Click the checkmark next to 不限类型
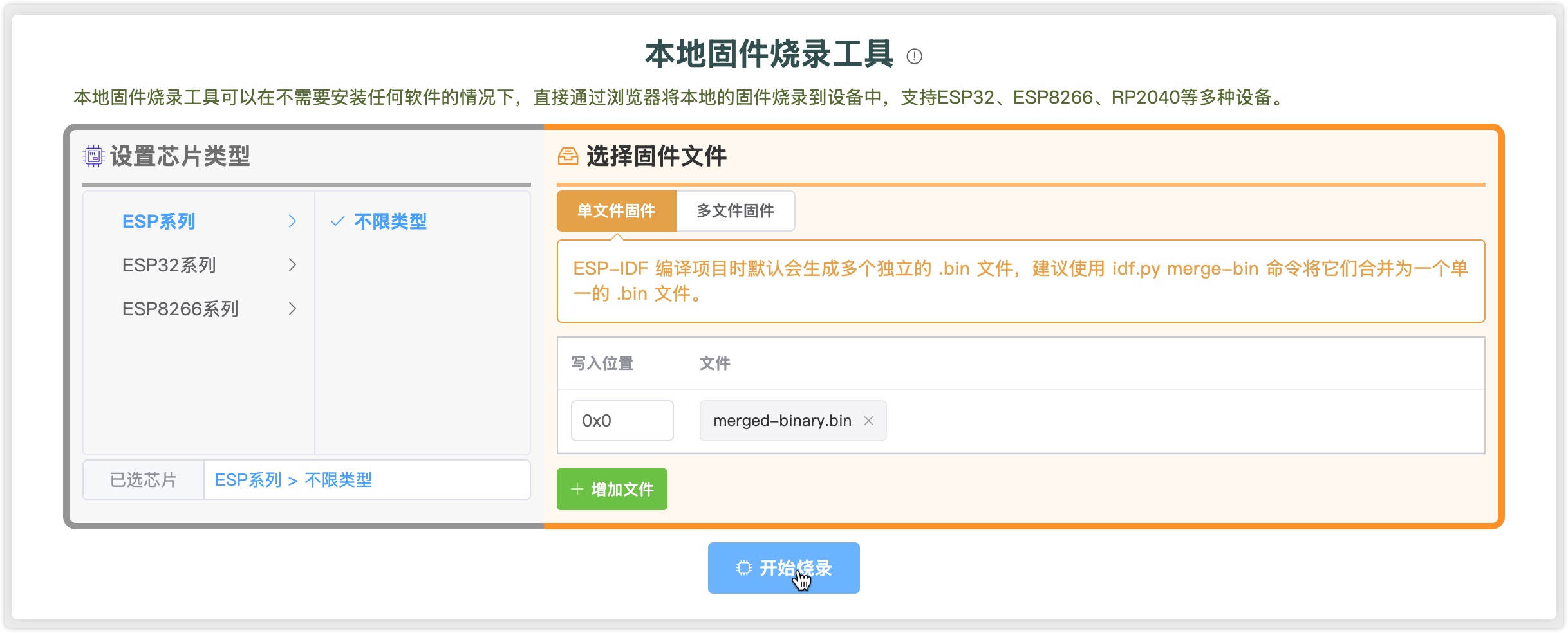1568x633 pixels. [337, 222]
